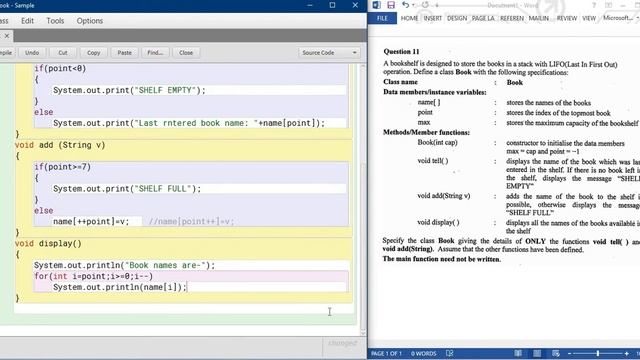The height and width of the screenshot is (360, 640).
Task: Click 'Data members/instance variables:' text in Word
Action: 435,92
